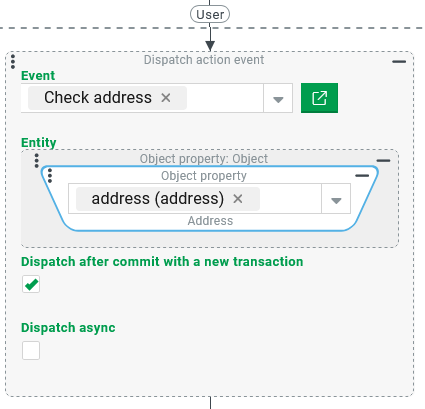
Task: Remove the Check address event tag
Action: (166, 98)
